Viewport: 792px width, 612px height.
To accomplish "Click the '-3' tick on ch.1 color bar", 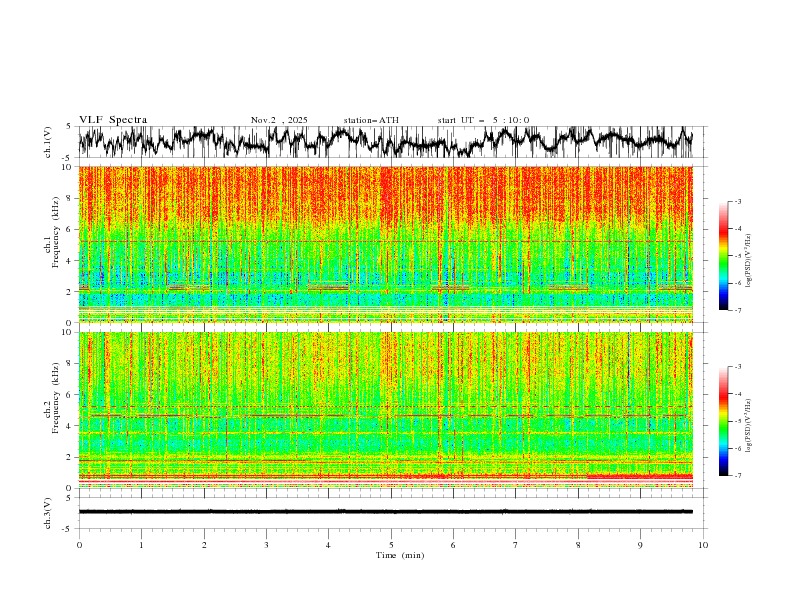I will click(738, 201).
